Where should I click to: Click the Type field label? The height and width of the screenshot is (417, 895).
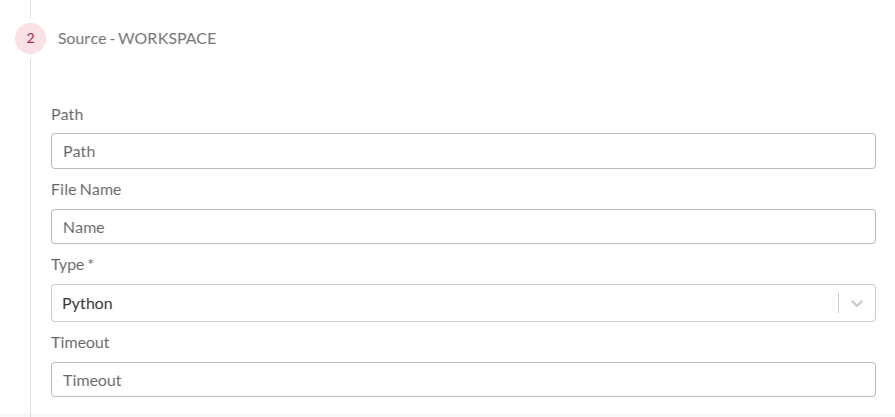tap(66, 265)
